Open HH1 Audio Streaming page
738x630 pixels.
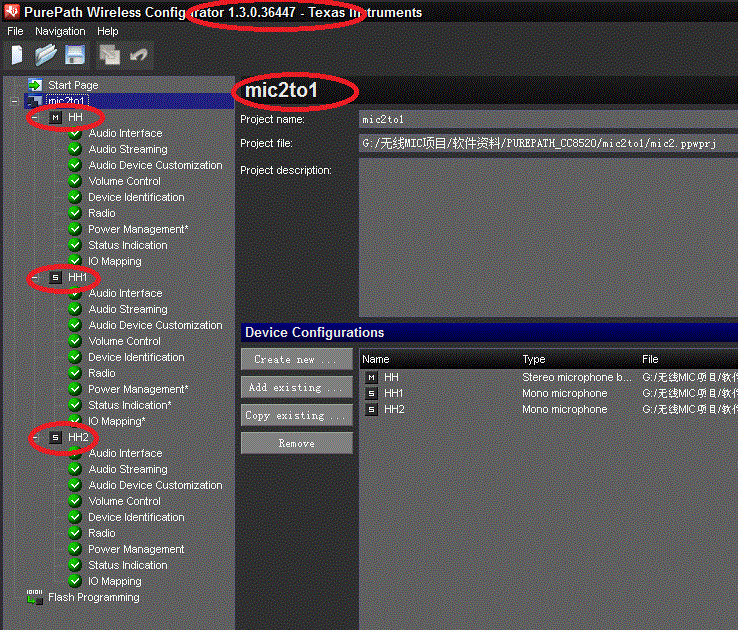point(128,309)
